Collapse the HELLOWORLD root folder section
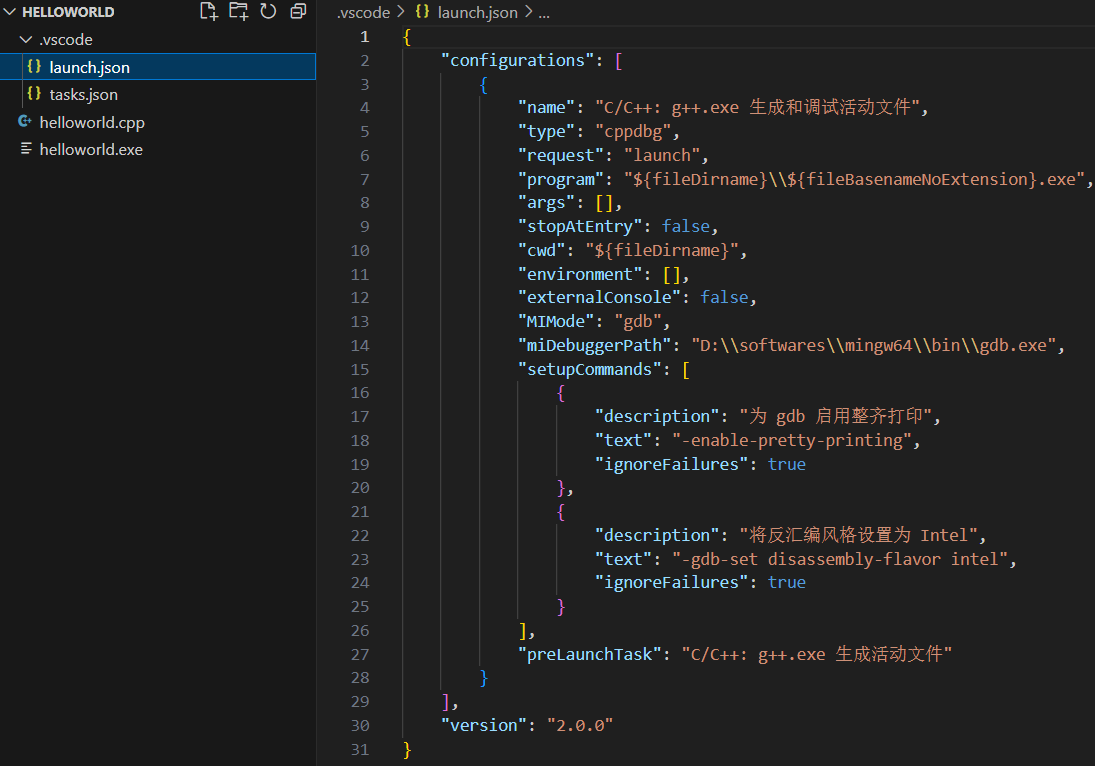 [x=10, y=12]
